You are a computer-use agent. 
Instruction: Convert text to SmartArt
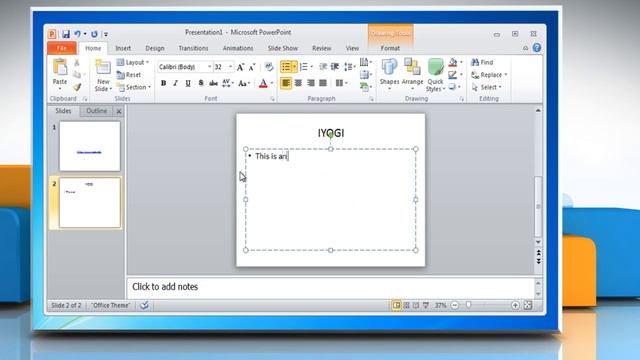point(366,87)
